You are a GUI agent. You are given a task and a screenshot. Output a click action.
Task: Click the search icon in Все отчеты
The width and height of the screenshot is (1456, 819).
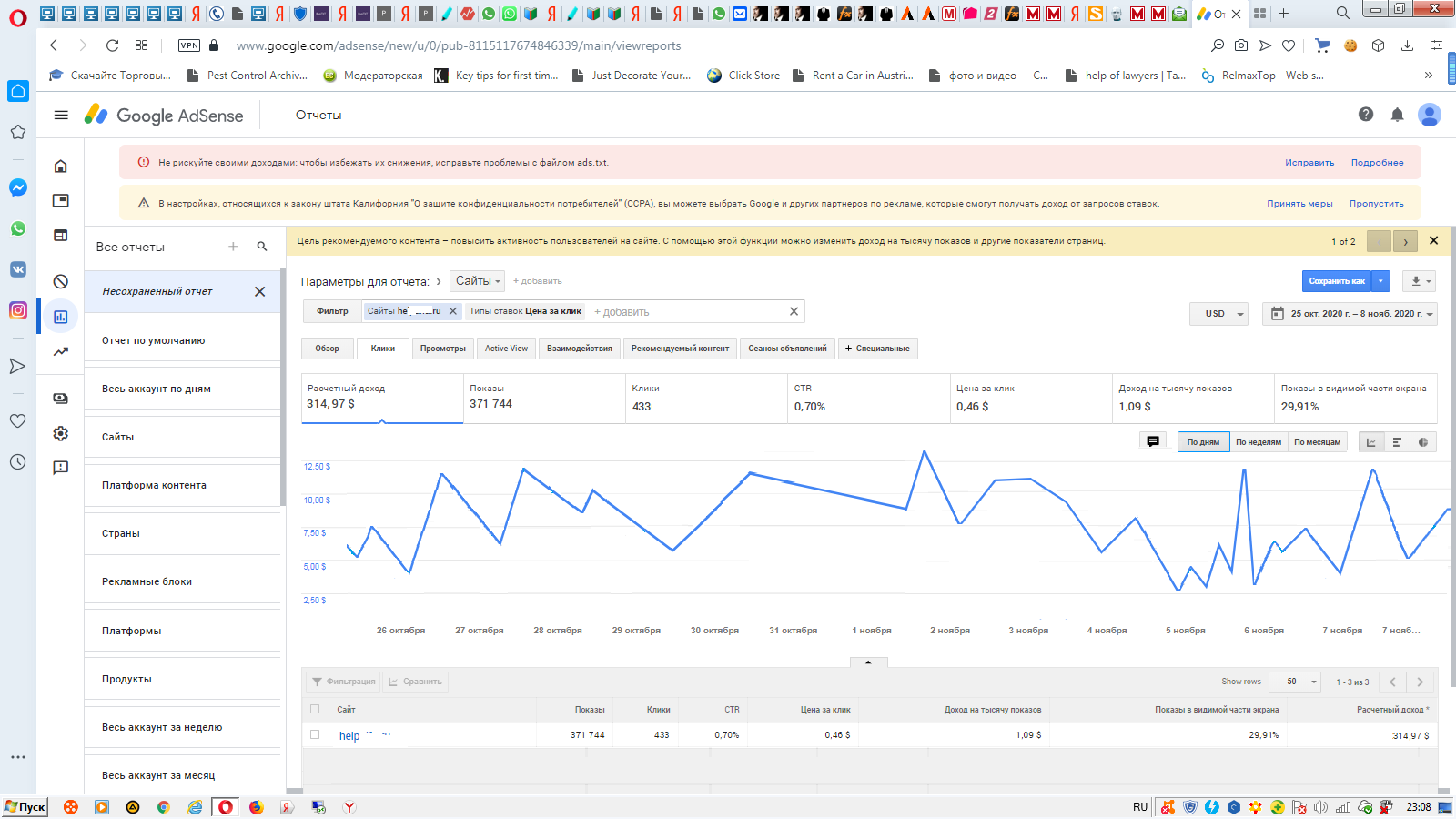pos(262,247)
